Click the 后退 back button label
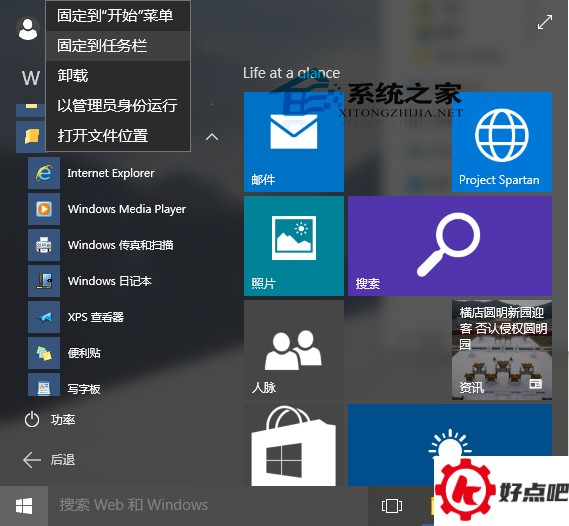 [63, 460]
